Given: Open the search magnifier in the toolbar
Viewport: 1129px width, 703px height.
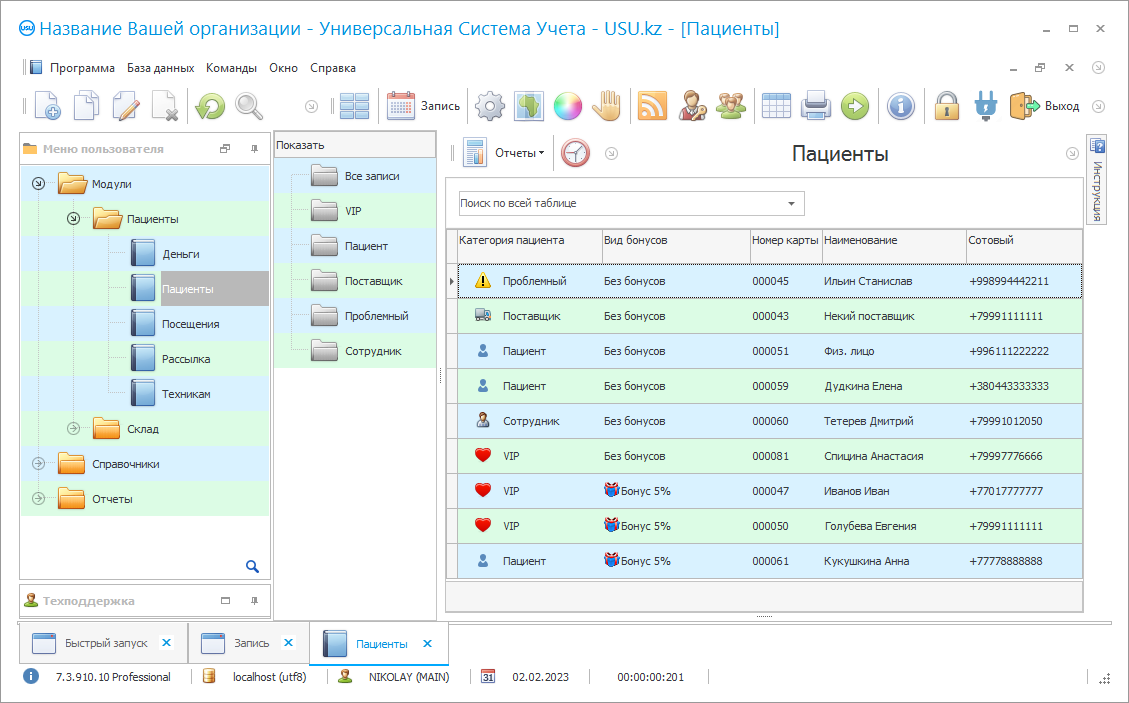Looking at the screenshot, I should tap(248, 106).
